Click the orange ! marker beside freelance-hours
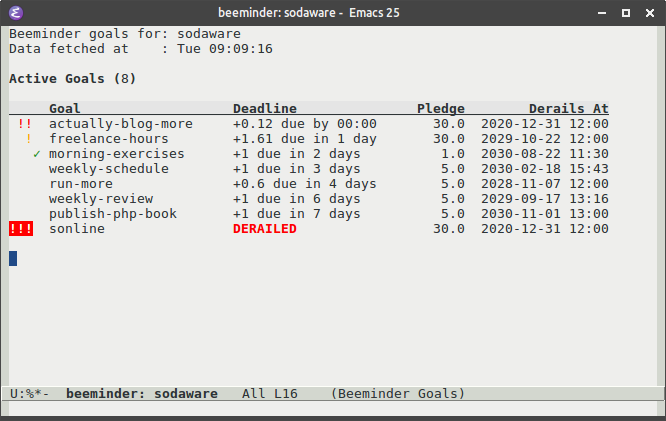The image size is (666, 421). click(x=29, y=139)
